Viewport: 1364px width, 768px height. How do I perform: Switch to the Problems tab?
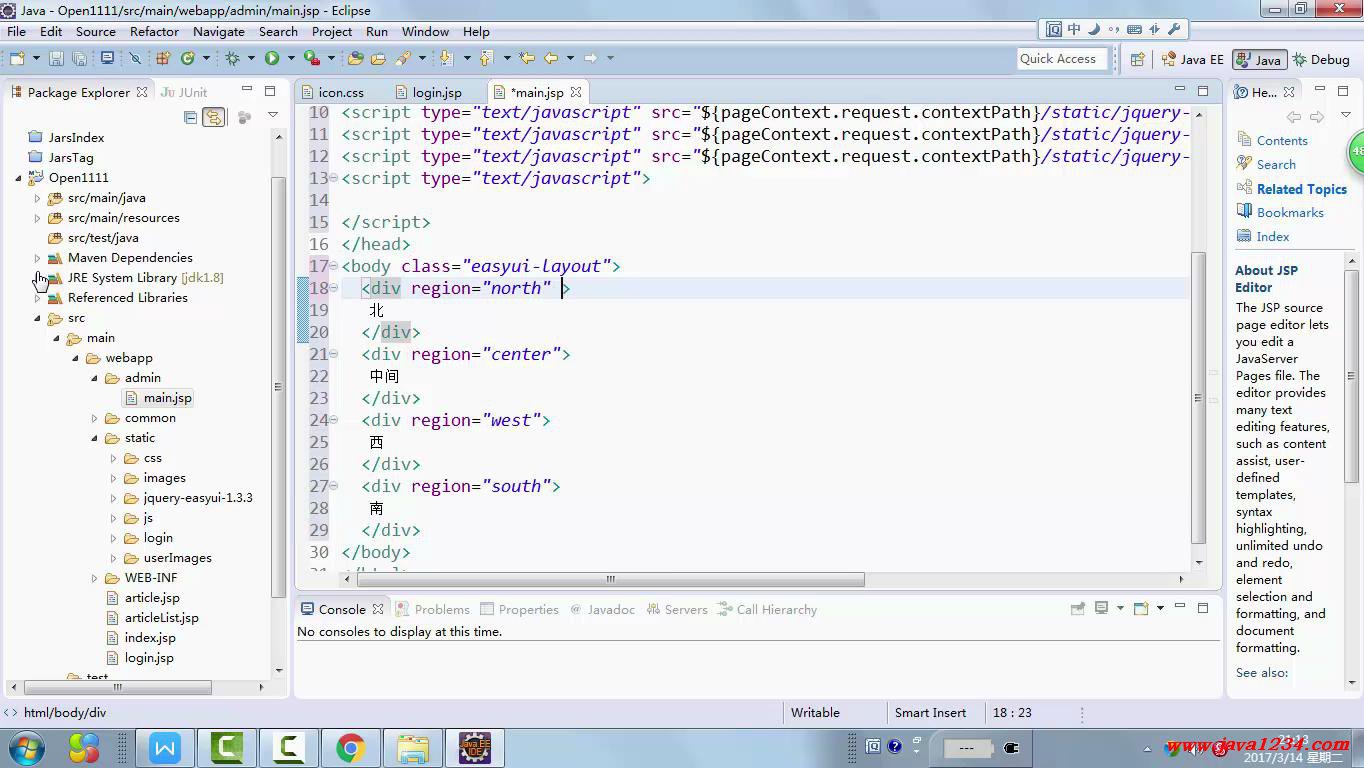pyautogui.click(x=433, y=609)
